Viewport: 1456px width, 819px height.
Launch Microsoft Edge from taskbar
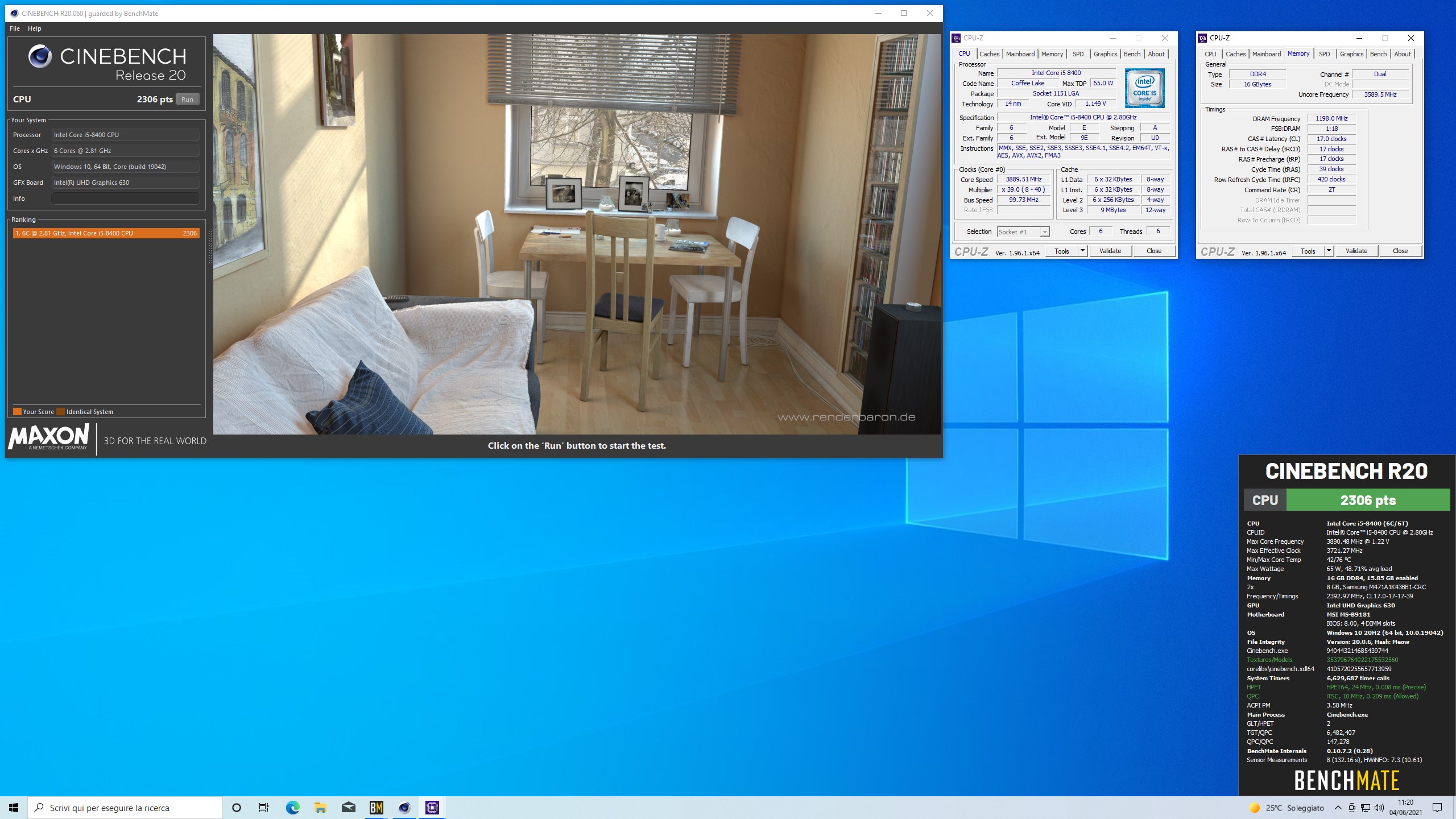pyautogui.click(x=292, y=808)
